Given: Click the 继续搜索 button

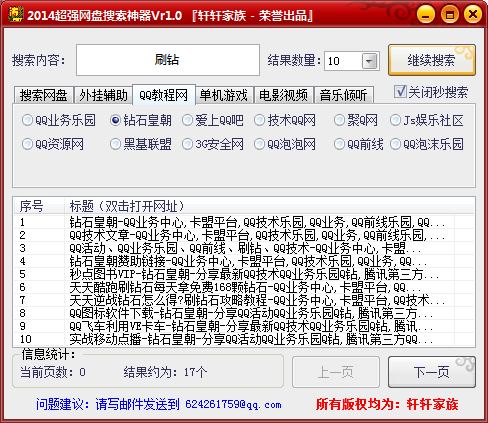Looking at the screenshot, I should pyautogui.click(x=432, y=60).
